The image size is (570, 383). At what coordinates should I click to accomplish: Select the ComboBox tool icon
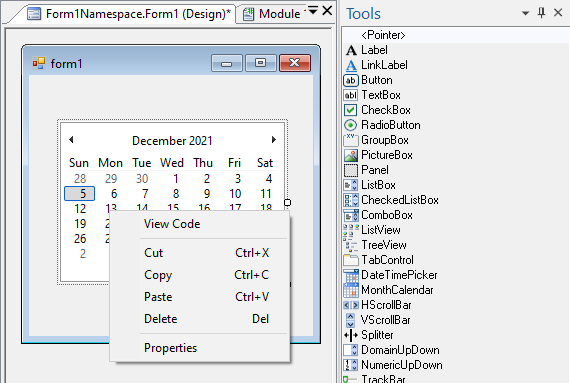click(x=351, y=215)
